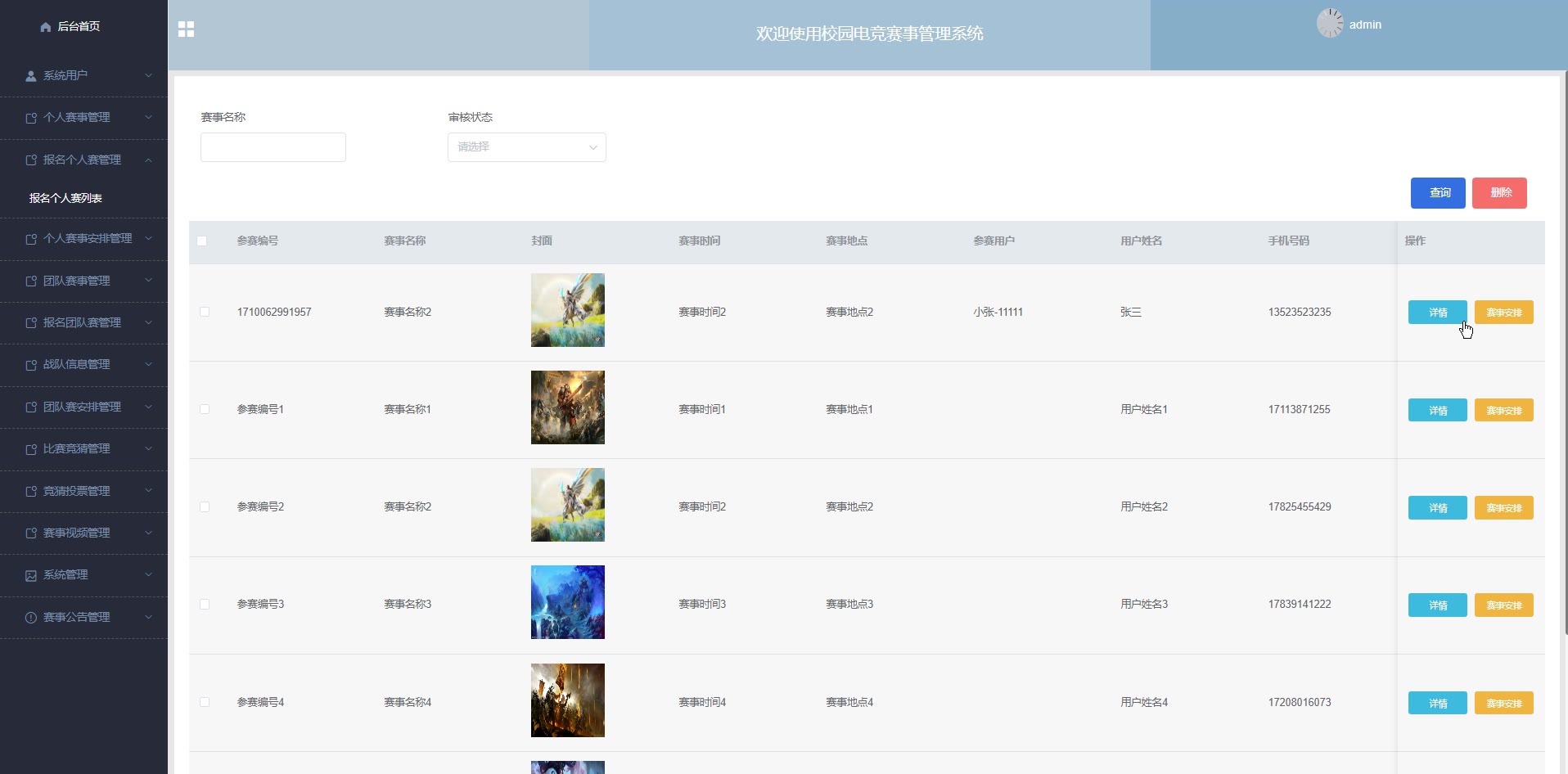1568x774 pixels.
Task: Select the 报名个人赛列表 submenu item
Action: pyautogui.click(x=65, y=198)
